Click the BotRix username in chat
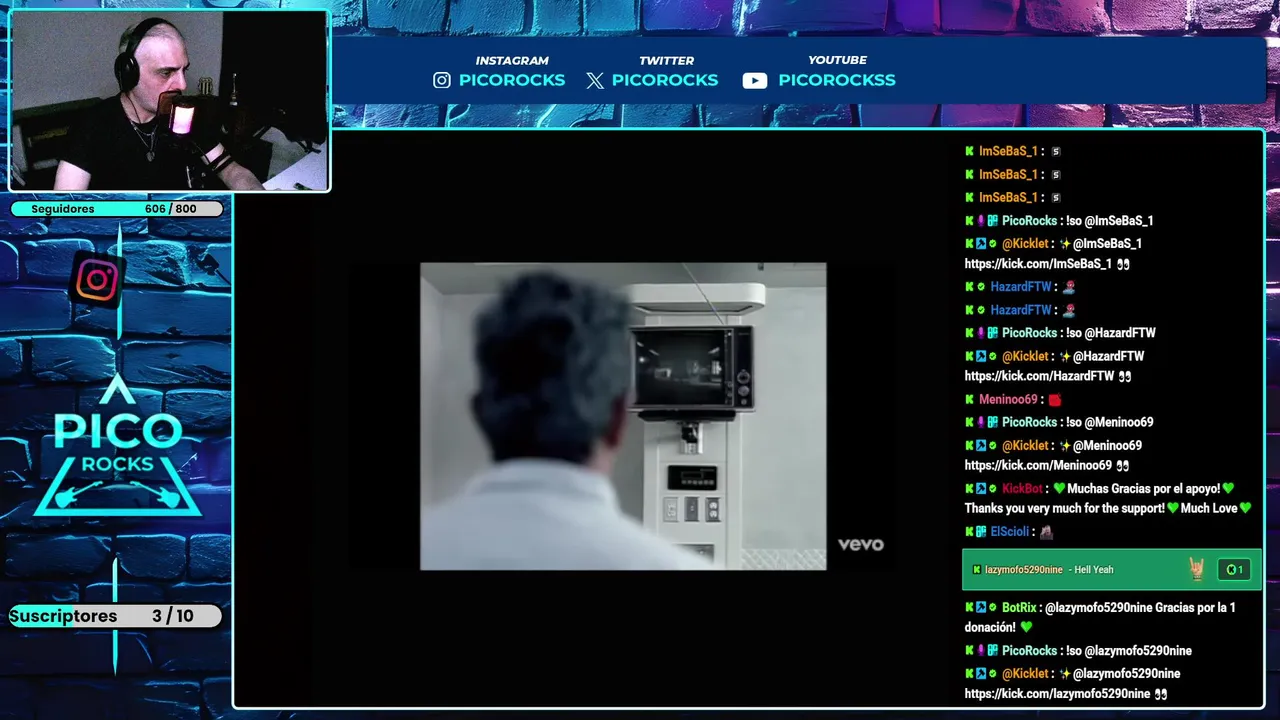Viewport: 1280px width, 720px height. (1019, 608)
